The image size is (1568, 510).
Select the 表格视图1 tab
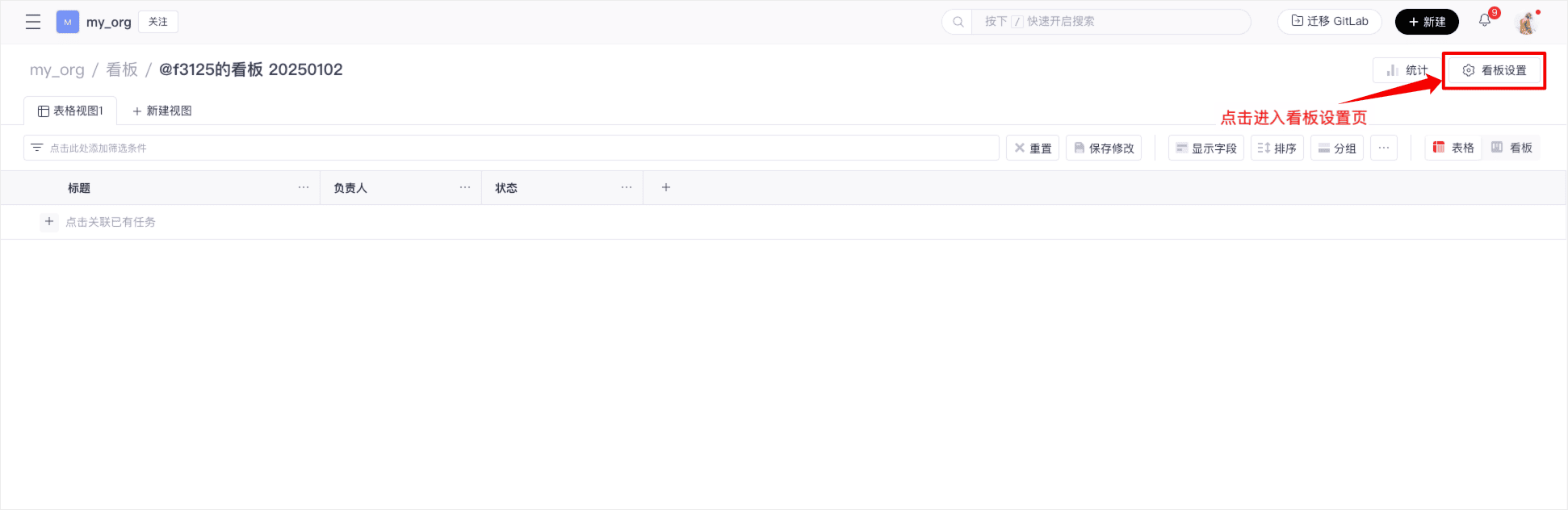(x=70, y=111)
